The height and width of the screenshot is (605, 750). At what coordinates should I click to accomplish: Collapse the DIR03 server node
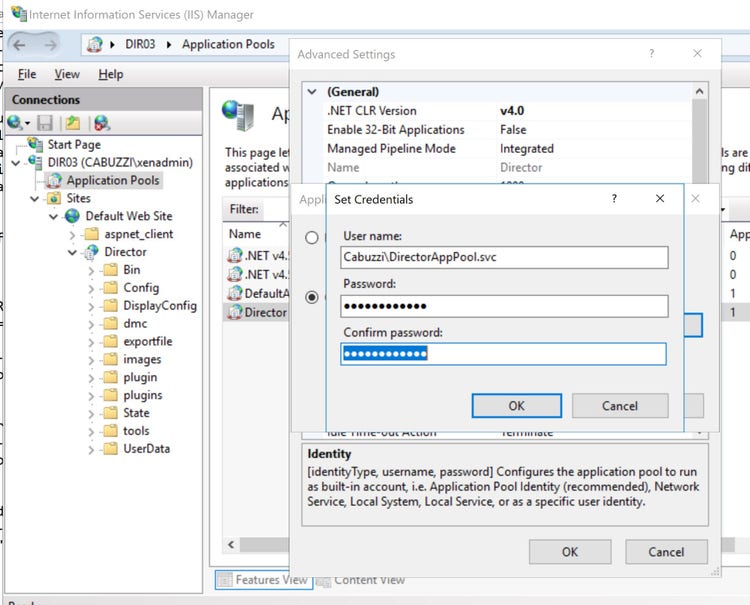16,163
